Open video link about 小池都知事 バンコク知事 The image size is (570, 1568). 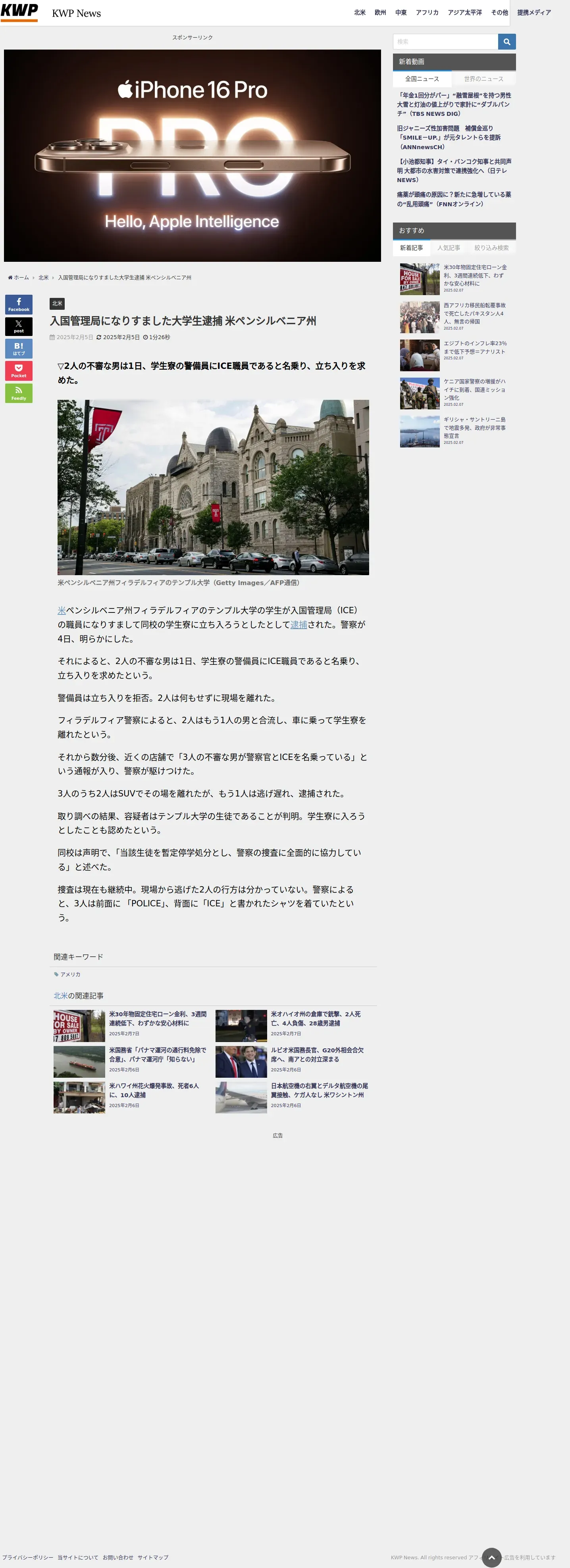pyautogui.click(x=454, y=171)
